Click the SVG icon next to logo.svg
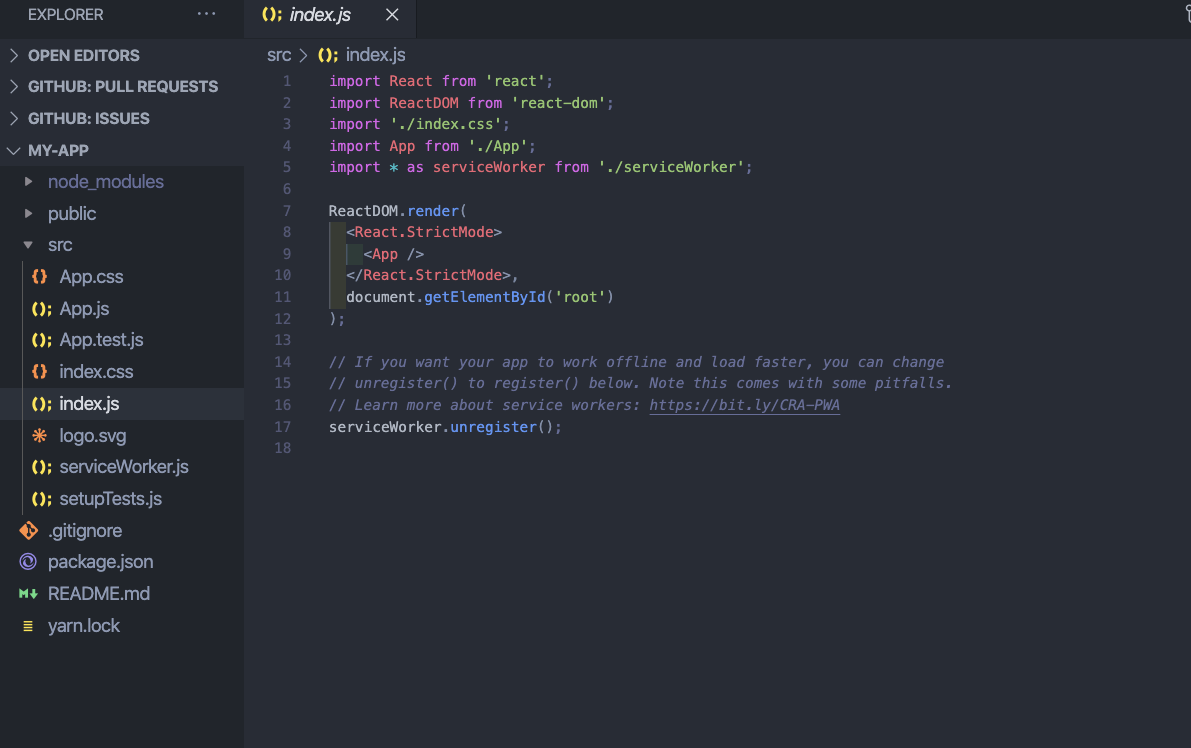The image size is (1191, 748). (x=39, y=435)
